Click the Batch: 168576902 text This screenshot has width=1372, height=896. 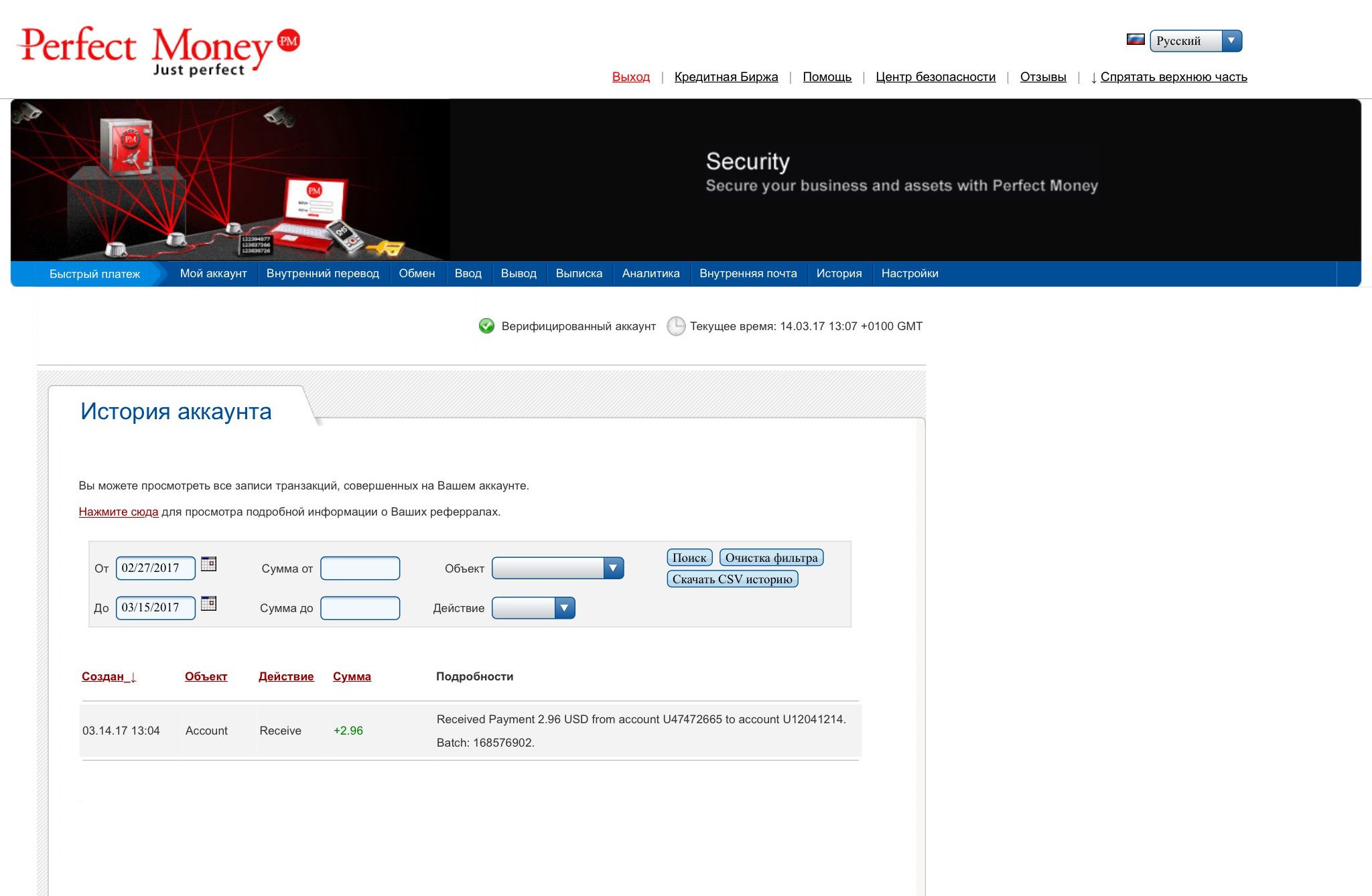pyautogui.click(x=486, y=743)
